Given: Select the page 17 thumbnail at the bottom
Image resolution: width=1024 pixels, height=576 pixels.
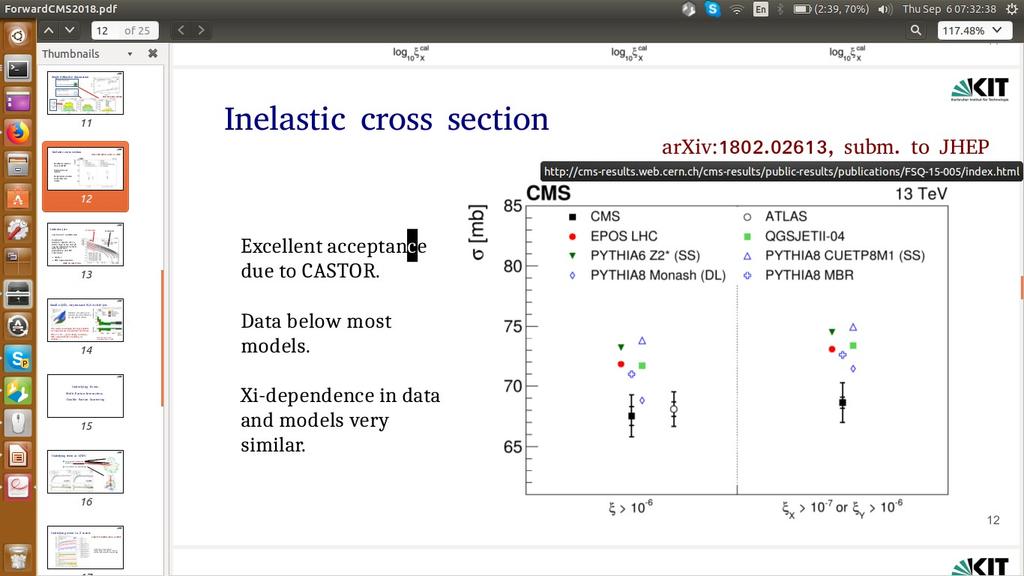Looking at the screenshot, I should pyautogui.click(x=86, y=548).
